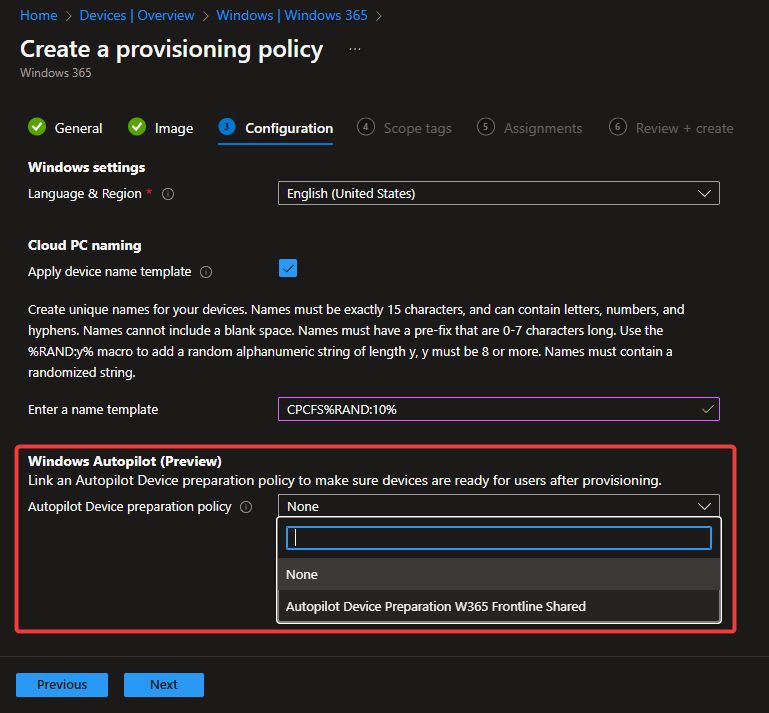Viewport: 769px width, 713px height.
Task: Click the validation checkmark in name template field
Action: click(x=707, y=409)
